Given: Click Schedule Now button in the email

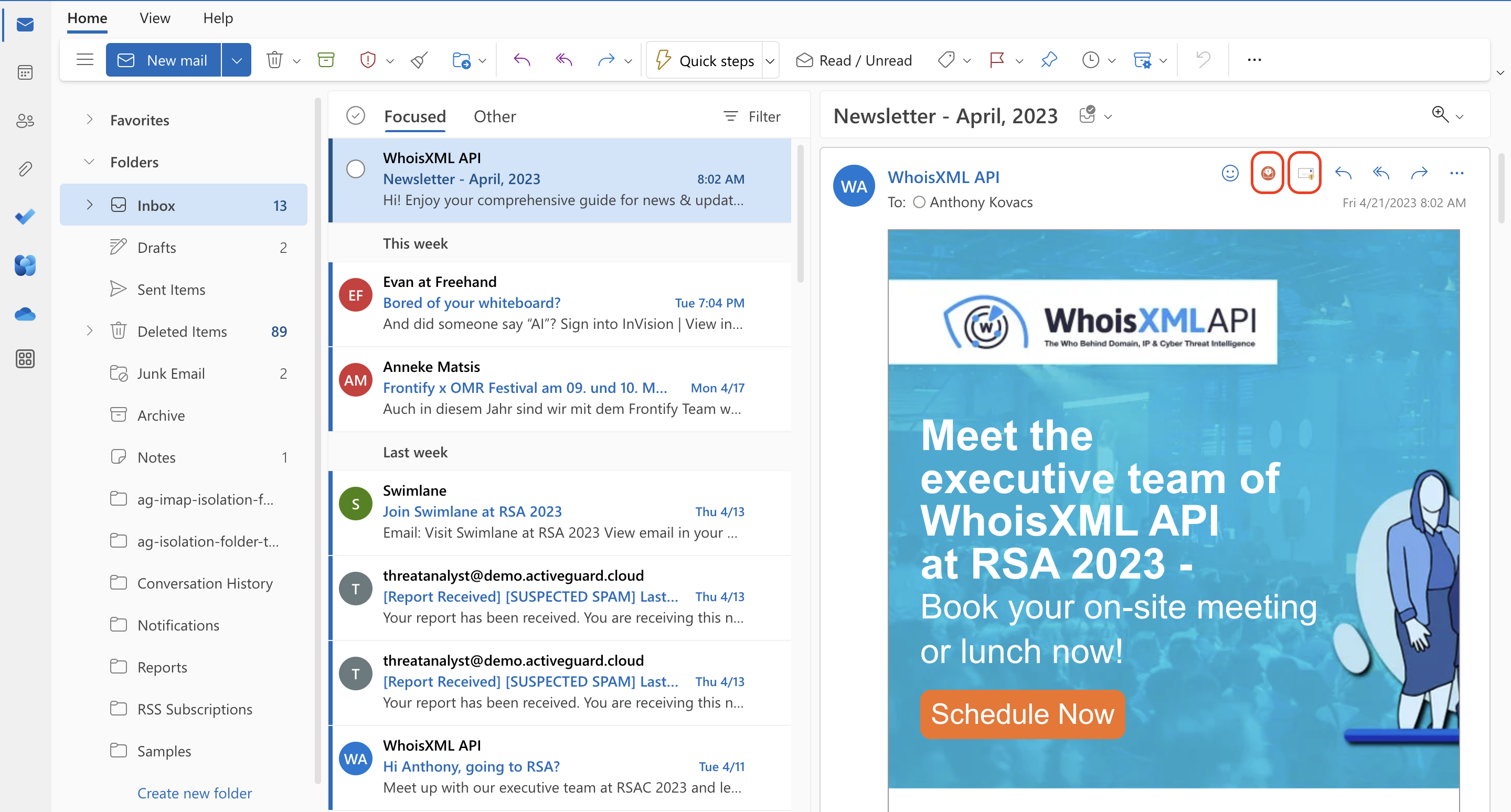Looking at the screenshot, I should coord(1023,714).
